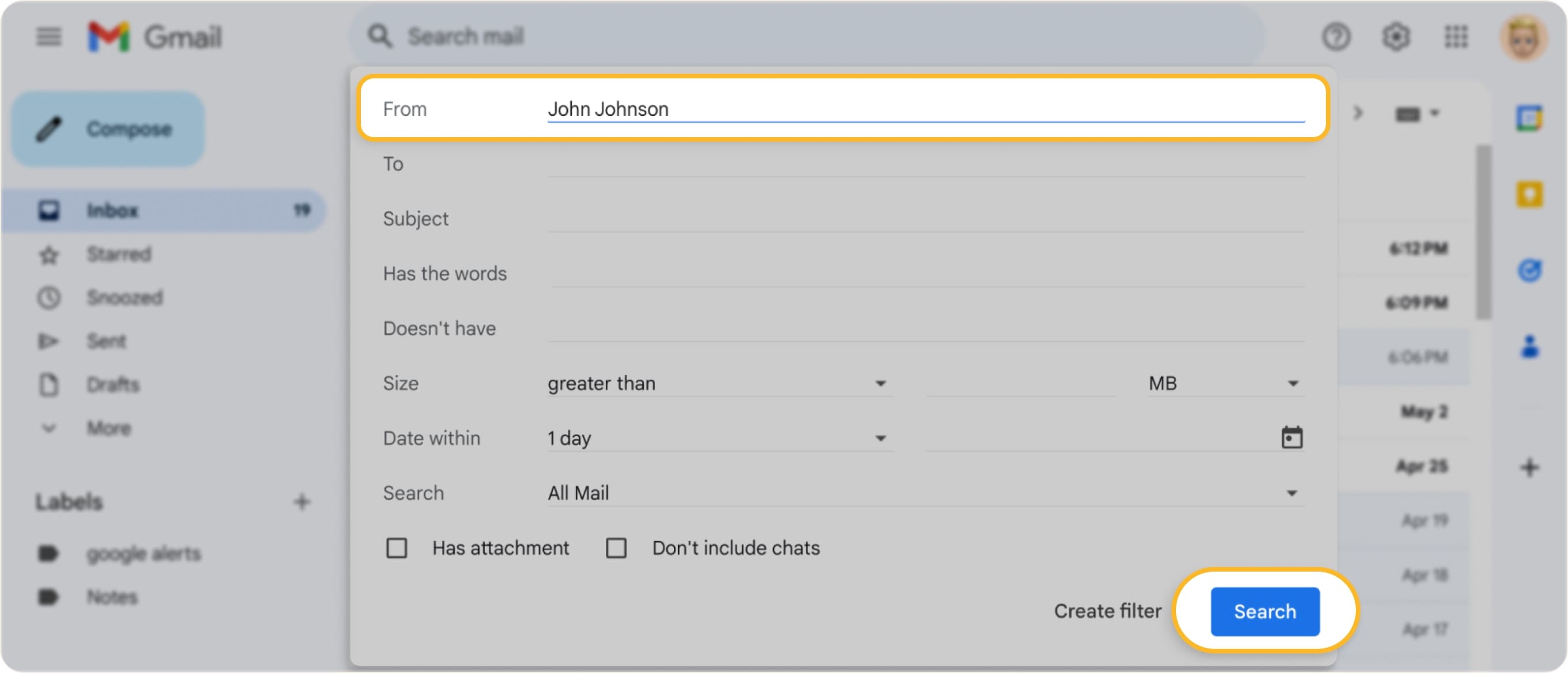Change the Date within 1 day dropdown
The width and height of the screenshot is (1568, 673).
[882, 437]
